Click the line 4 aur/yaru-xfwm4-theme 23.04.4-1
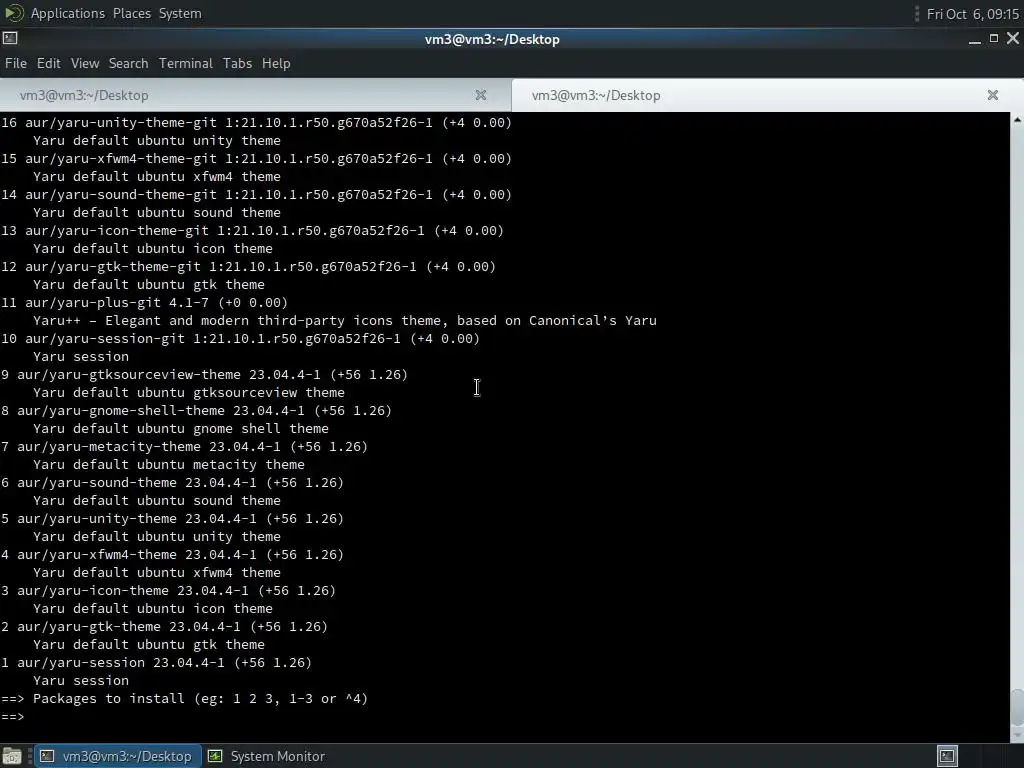 click(172, 554)
